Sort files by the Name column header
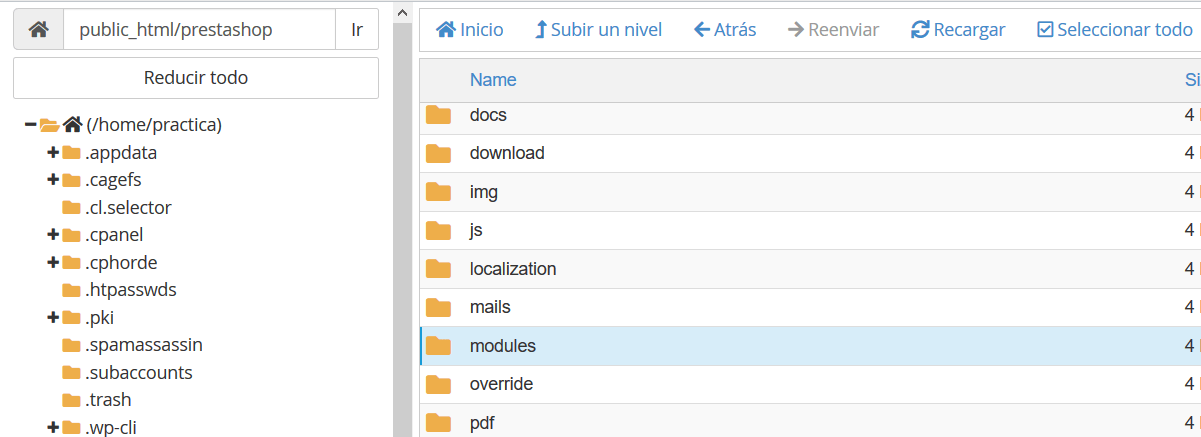1201x437 pixels. (493, 80)
